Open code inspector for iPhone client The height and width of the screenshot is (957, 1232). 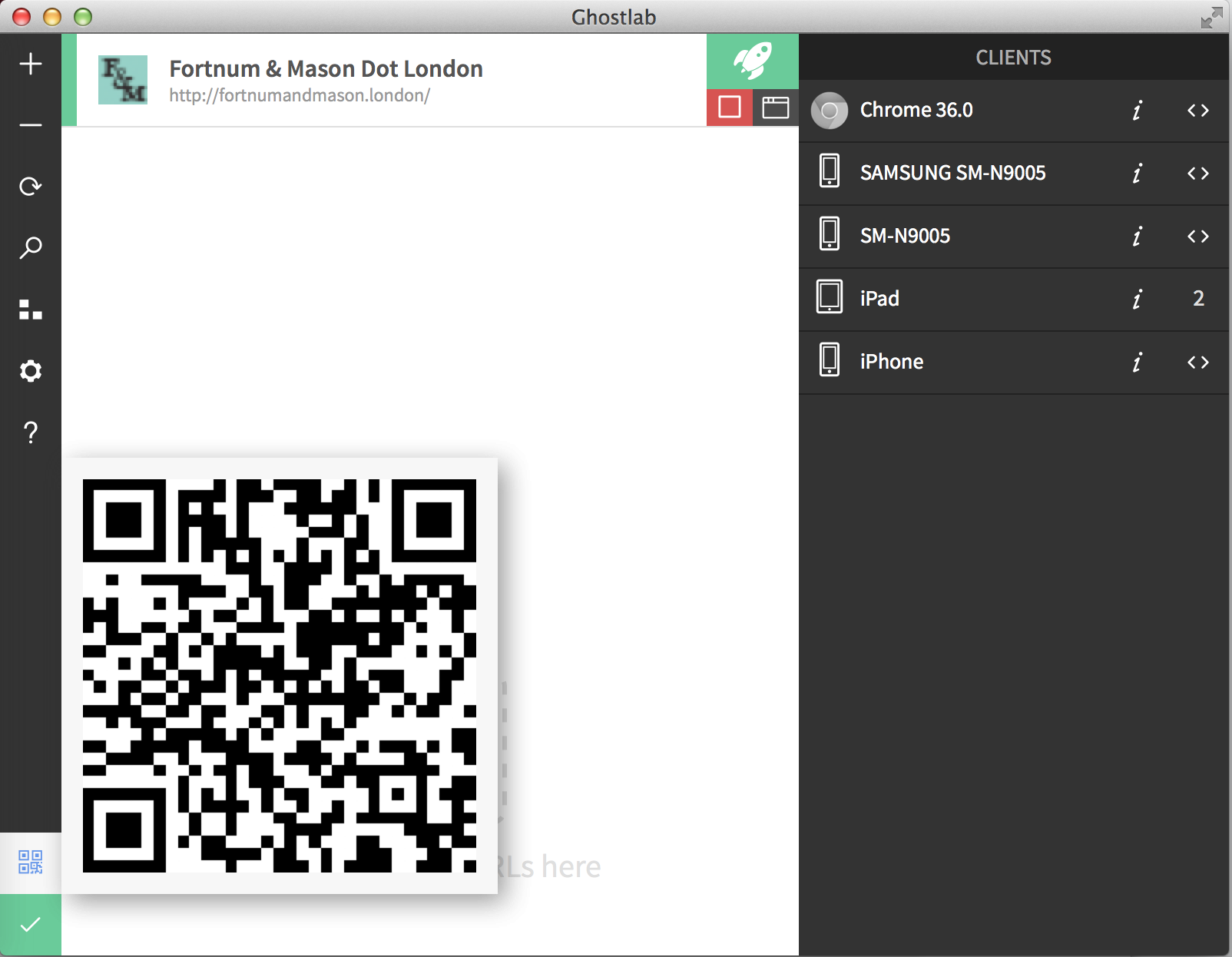click(x=1197, y=363)
